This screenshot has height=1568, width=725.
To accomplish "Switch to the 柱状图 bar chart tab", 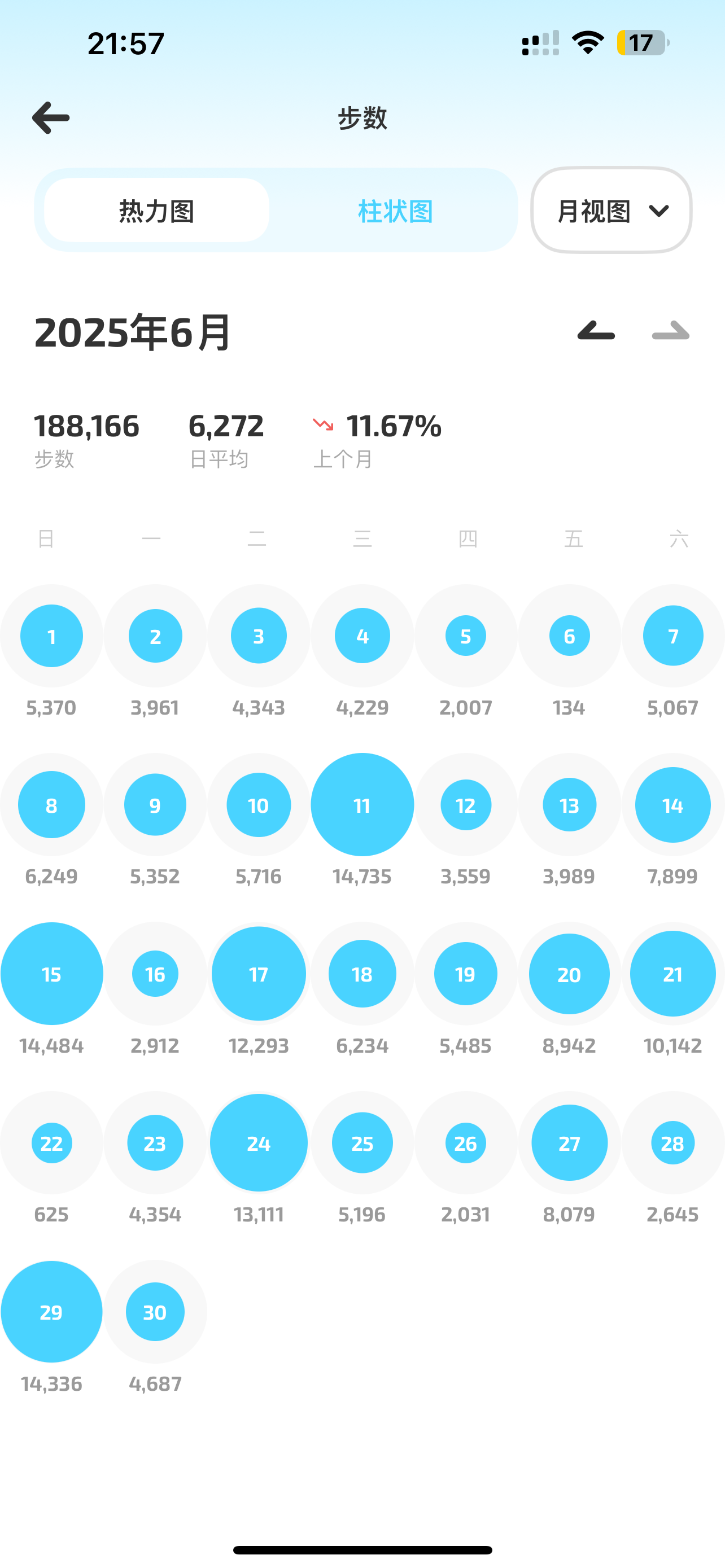I will 395,211.
